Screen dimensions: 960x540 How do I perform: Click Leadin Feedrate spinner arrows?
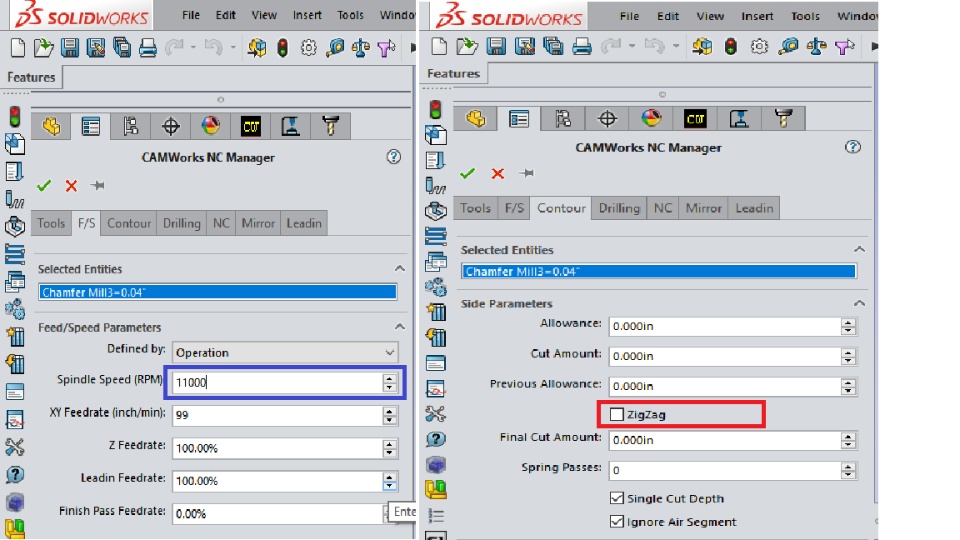coord(389,481)
